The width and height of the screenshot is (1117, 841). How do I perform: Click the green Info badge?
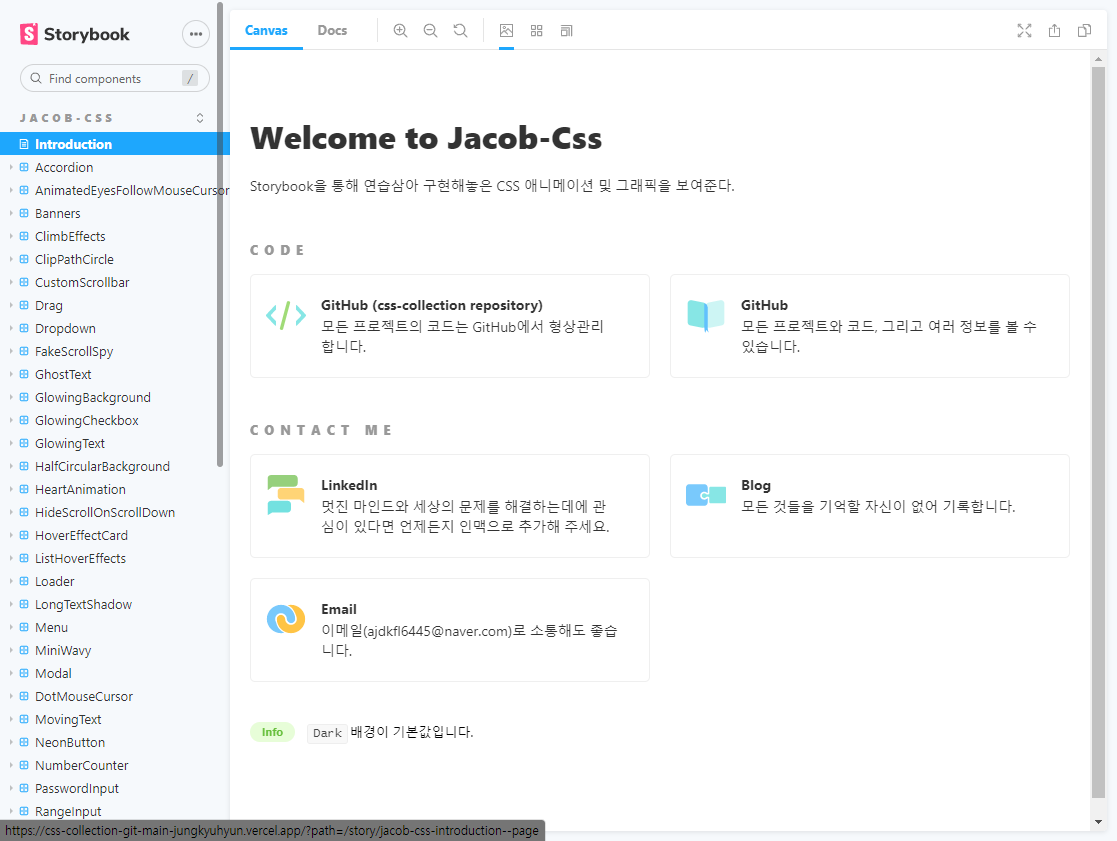(x=272, y=732)
